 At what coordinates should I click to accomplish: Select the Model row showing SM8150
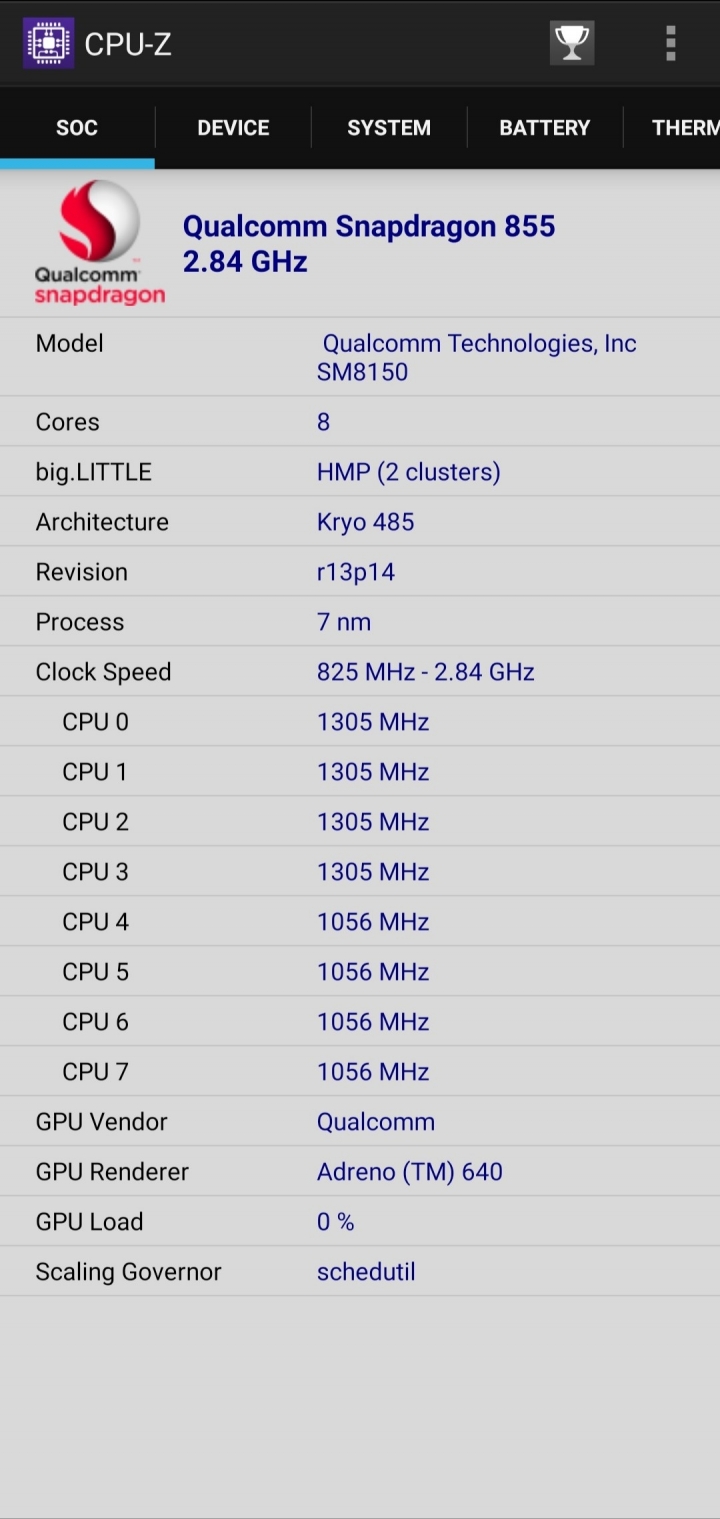coord(360,357)
